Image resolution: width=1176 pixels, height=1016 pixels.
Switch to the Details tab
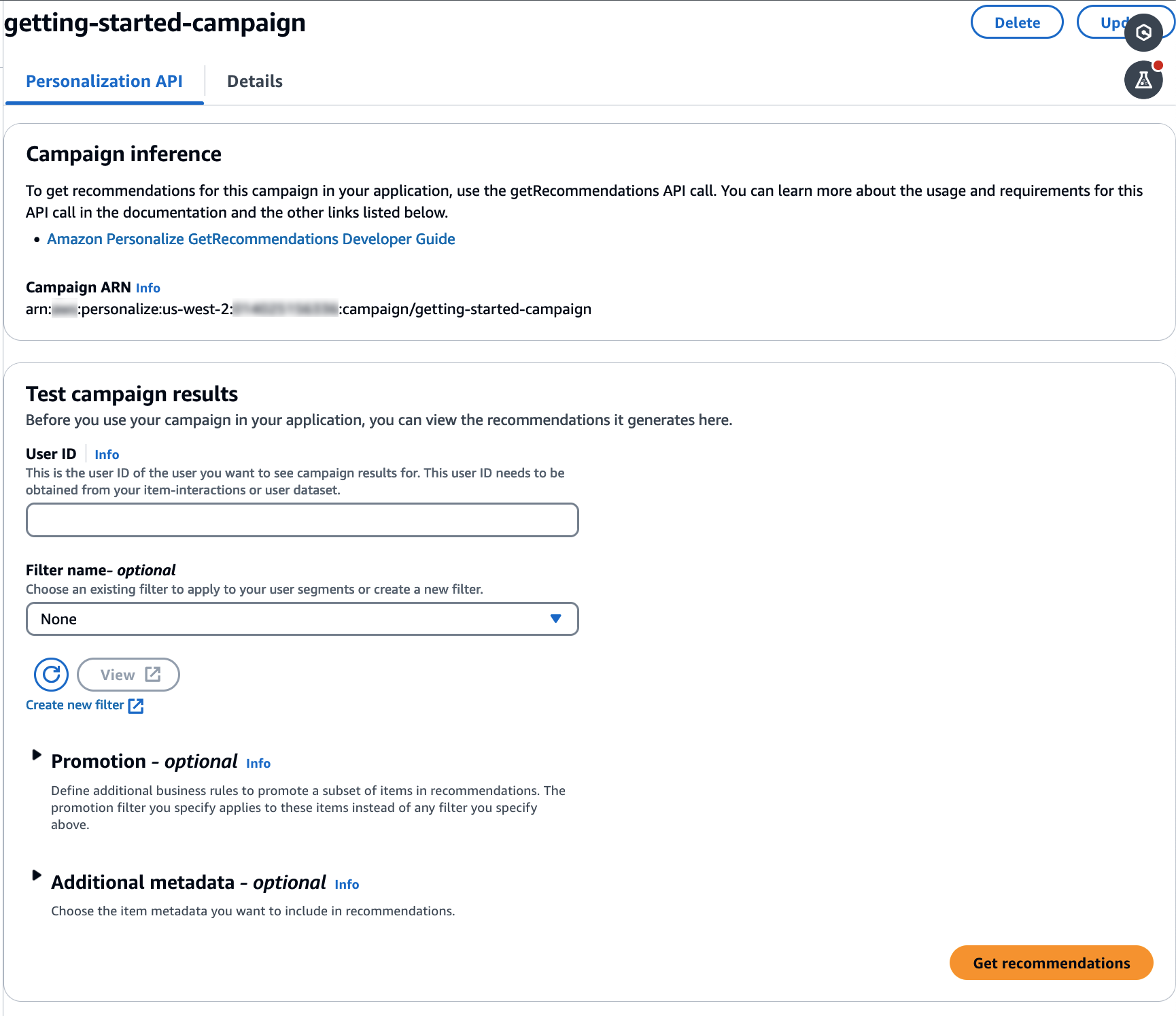tap(254, 82)
